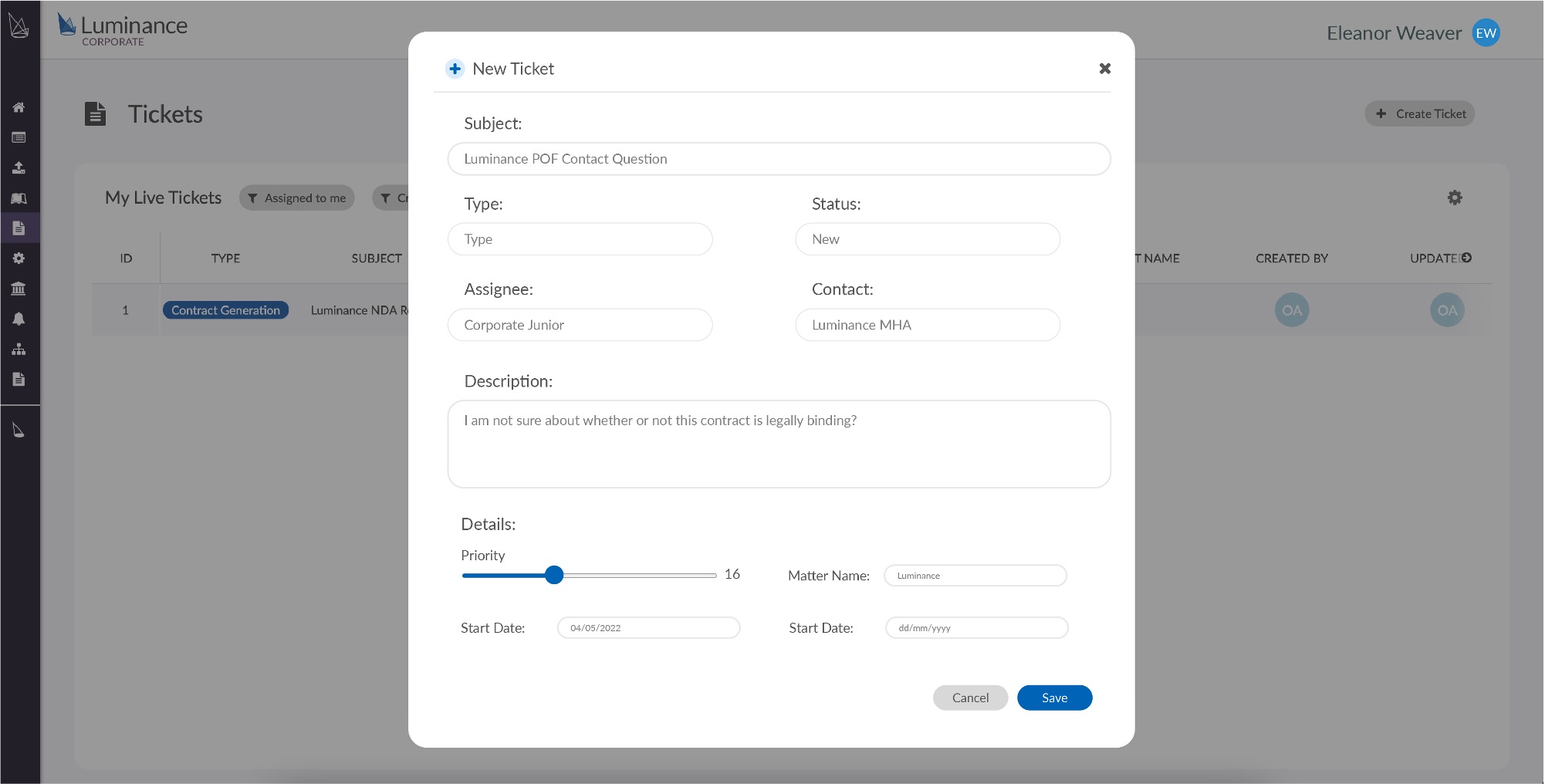Click the Create Ticket button
This screenshot has width=1545, height=784.
pyautogui.click(x=1420, y=113)
